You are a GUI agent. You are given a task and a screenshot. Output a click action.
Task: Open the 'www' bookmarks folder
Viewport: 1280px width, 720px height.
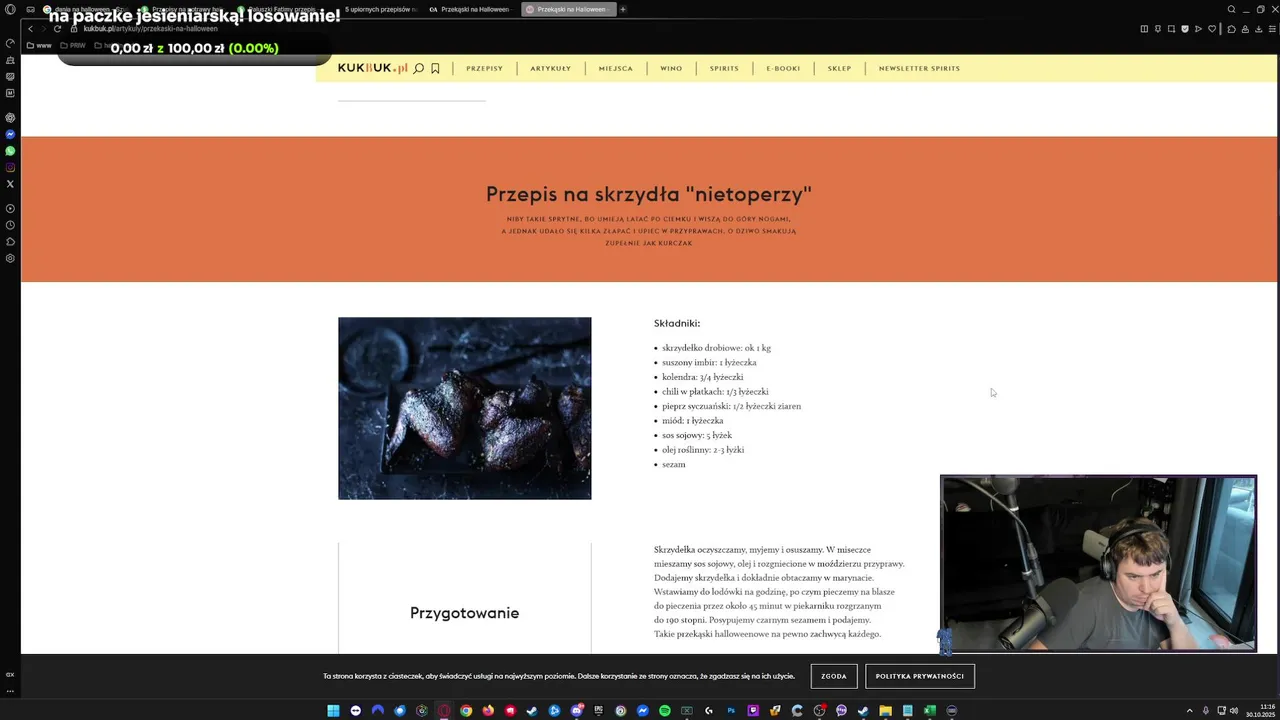[x=39, y=45]
